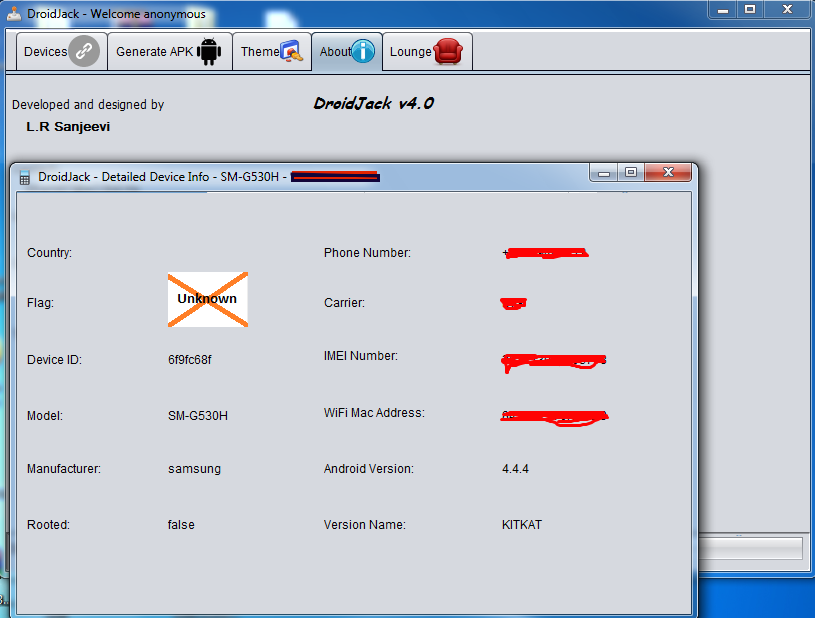This screenshot has height=618, width=815.
Task: Click the Rooted label
Action: tap(48, 525)
